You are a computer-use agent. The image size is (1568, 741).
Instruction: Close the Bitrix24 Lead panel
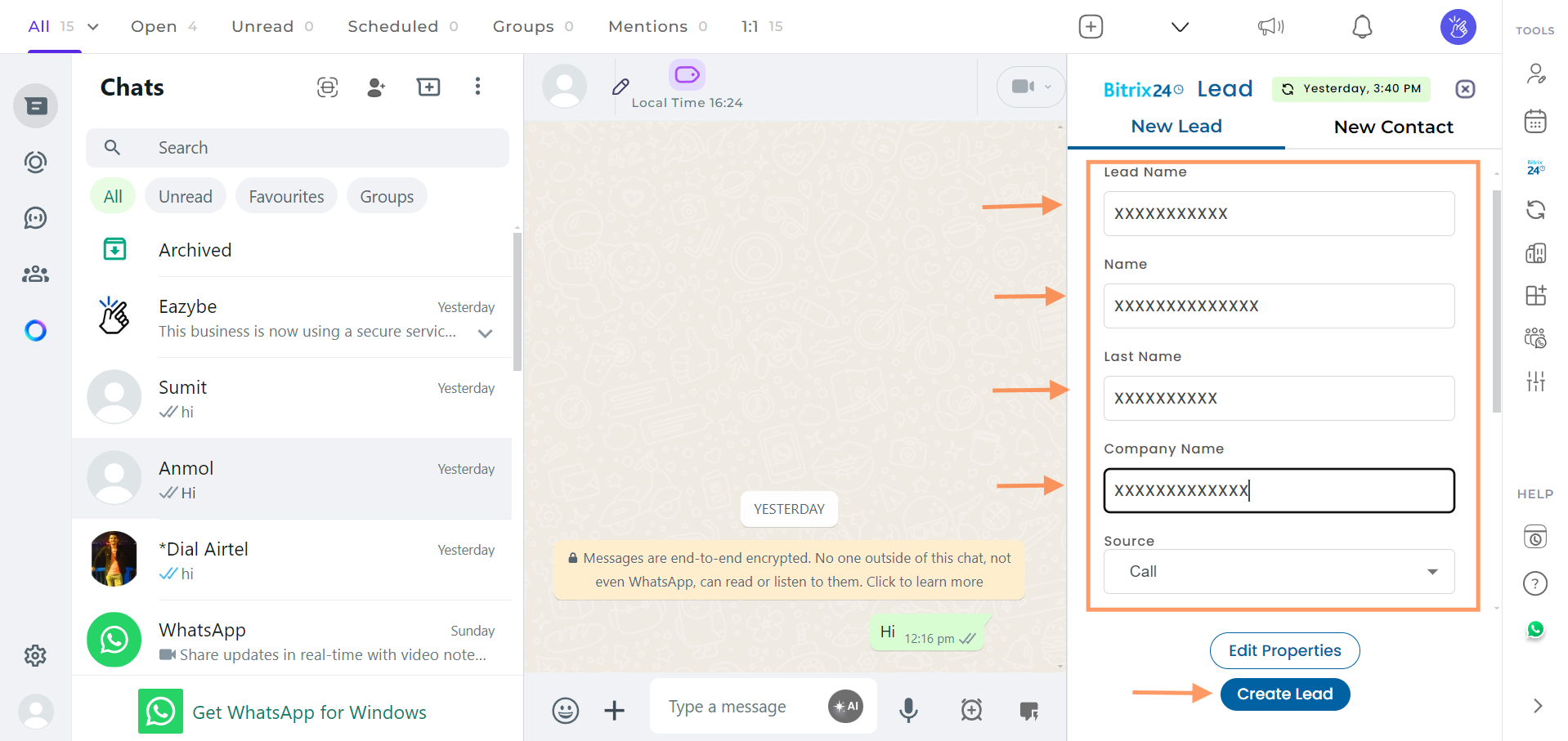pos(1465,89)
